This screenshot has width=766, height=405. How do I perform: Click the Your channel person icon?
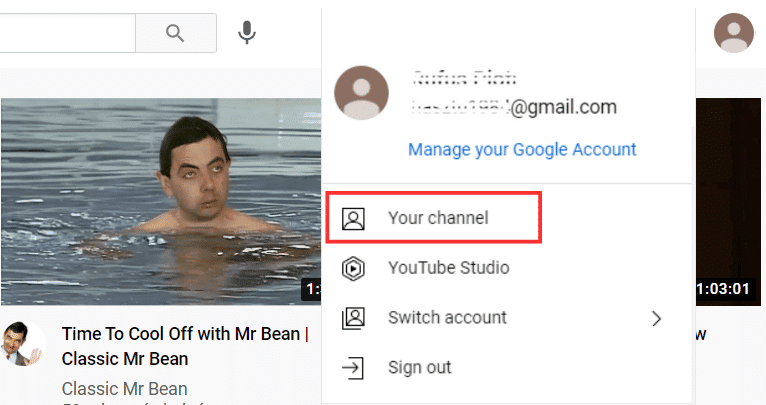[x=353, y=218]
